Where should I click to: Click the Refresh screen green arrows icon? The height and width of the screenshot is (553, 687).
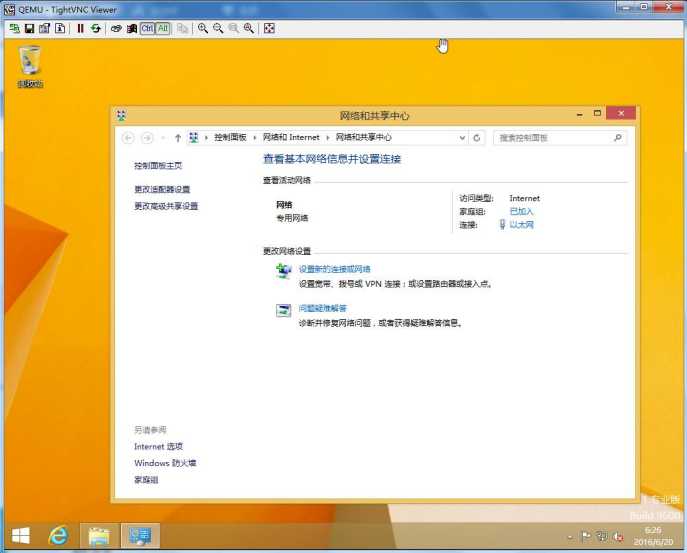[x=96, y=28]
